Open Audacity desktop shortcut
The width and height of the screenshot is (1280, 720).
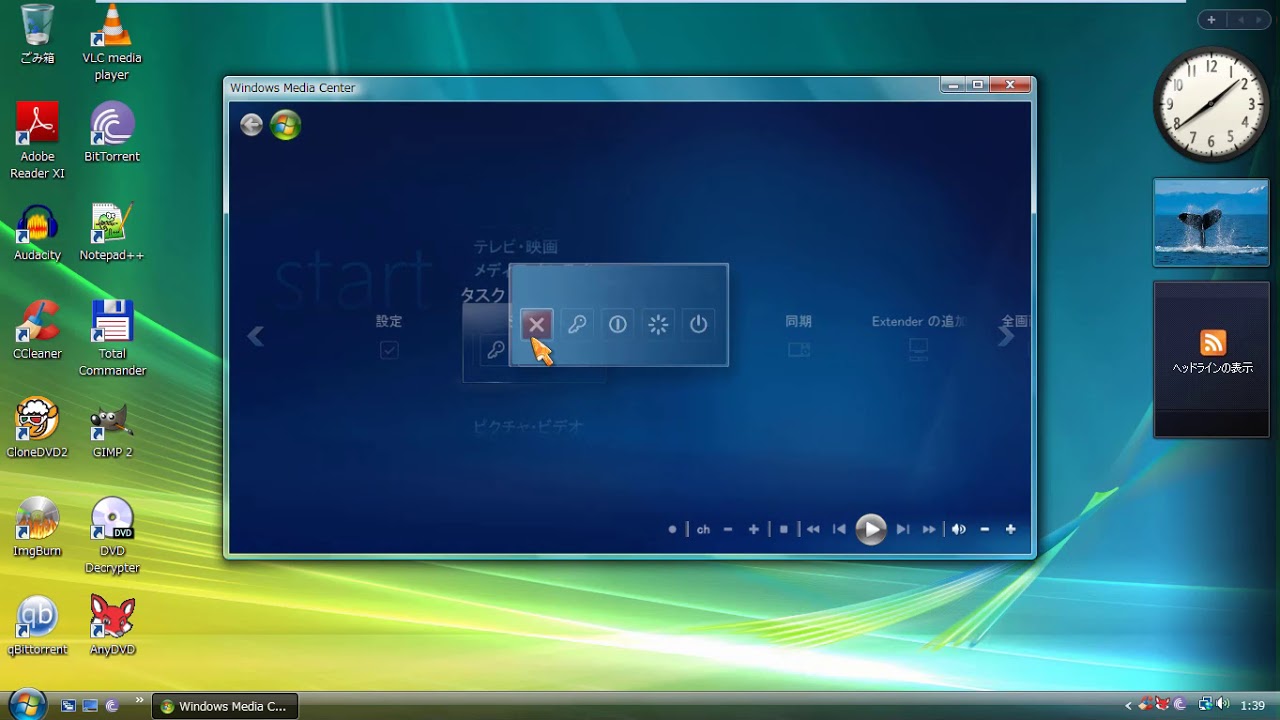(37, 232)
